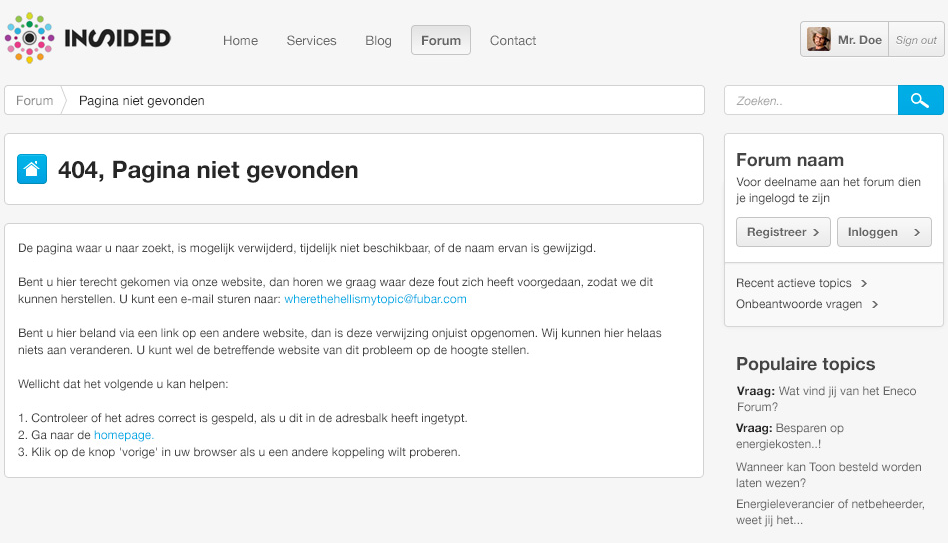Image resolution: width=948 pixels, height=543 pixels.
Task: Click the Sign out button
Action: pos(916,40)
